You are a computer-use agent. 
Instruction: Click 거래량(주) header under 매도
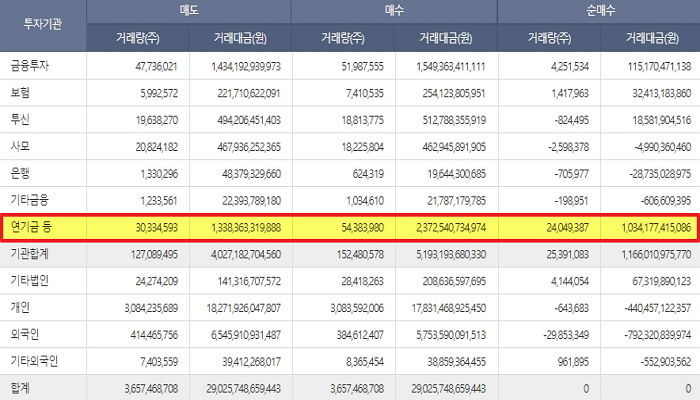pos(138,38)
